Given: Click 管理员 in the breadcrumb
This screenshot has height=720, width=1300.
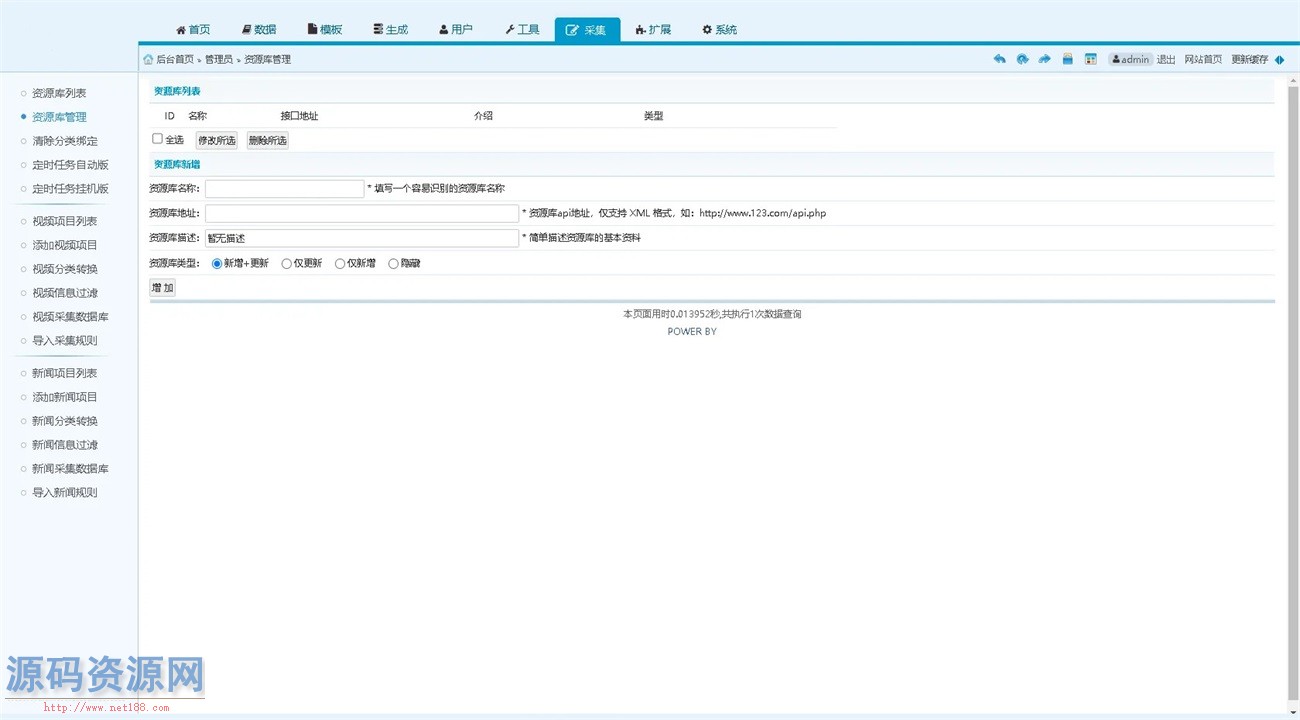Looking at the screenshot, I should (x=219, y=59).
